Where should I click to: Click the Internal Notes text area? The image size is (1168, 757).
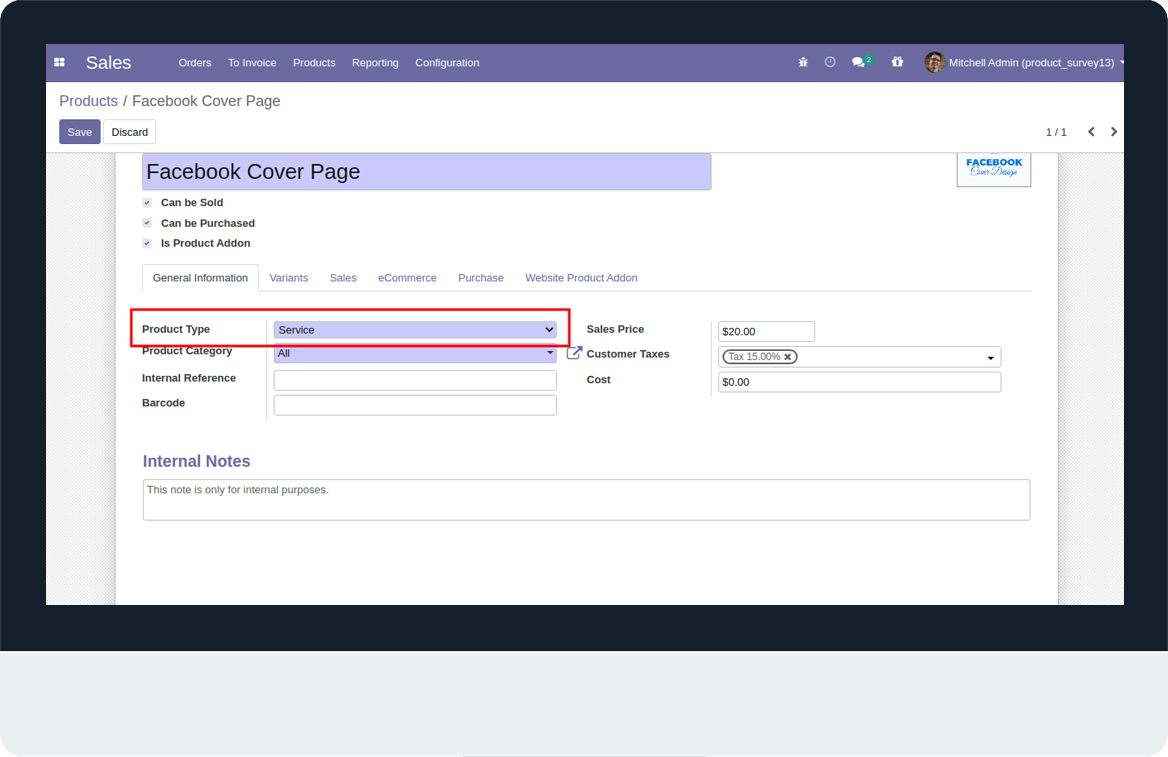[586, 500]
